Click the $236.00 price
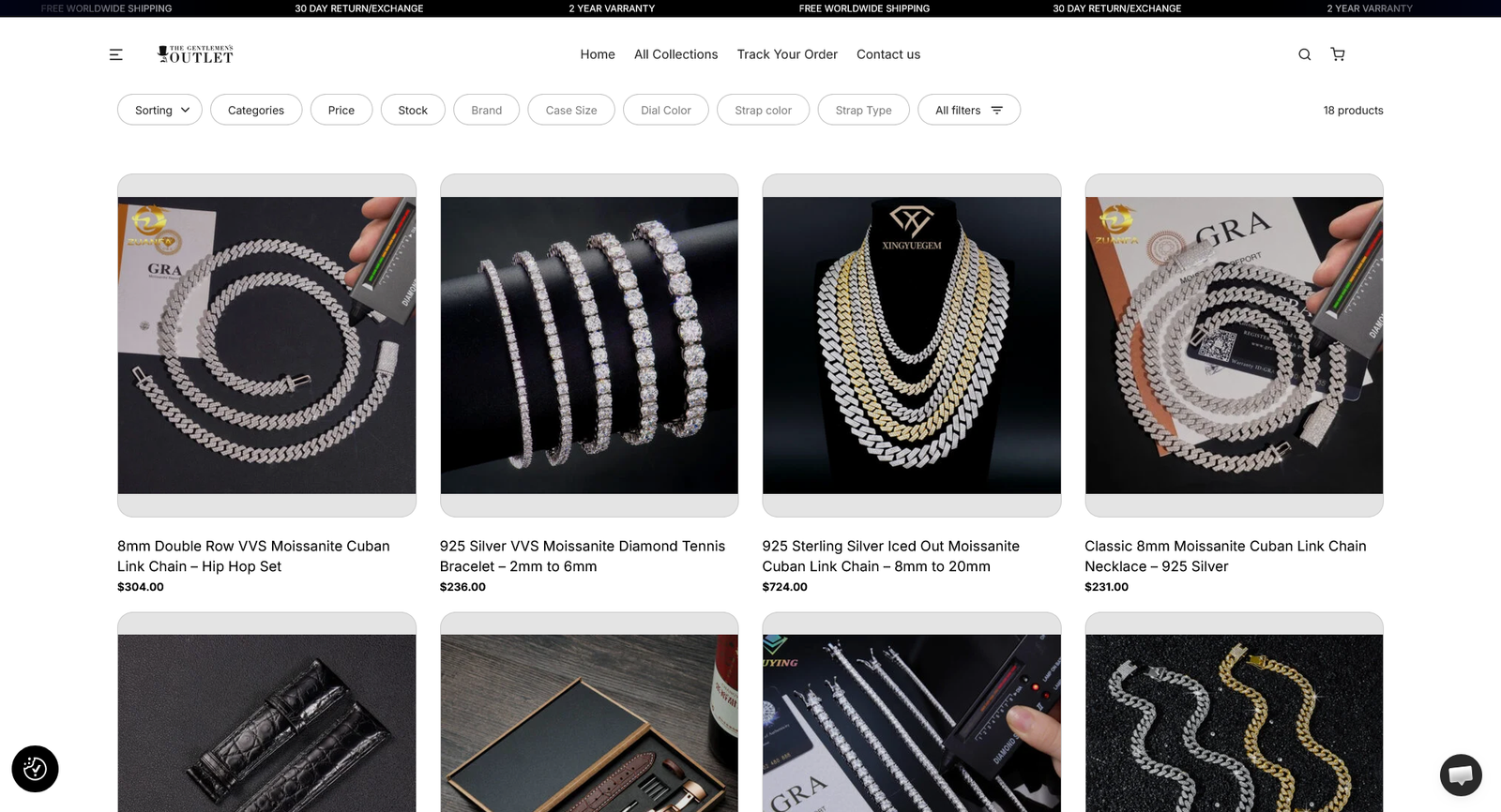 pyautogui.click(x=462, y=587)
